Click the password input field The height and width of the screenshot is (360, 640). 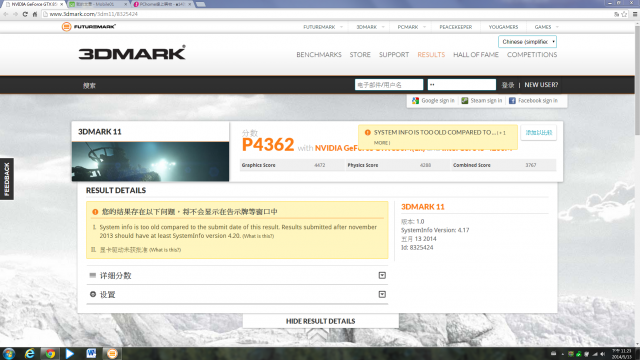462,85
